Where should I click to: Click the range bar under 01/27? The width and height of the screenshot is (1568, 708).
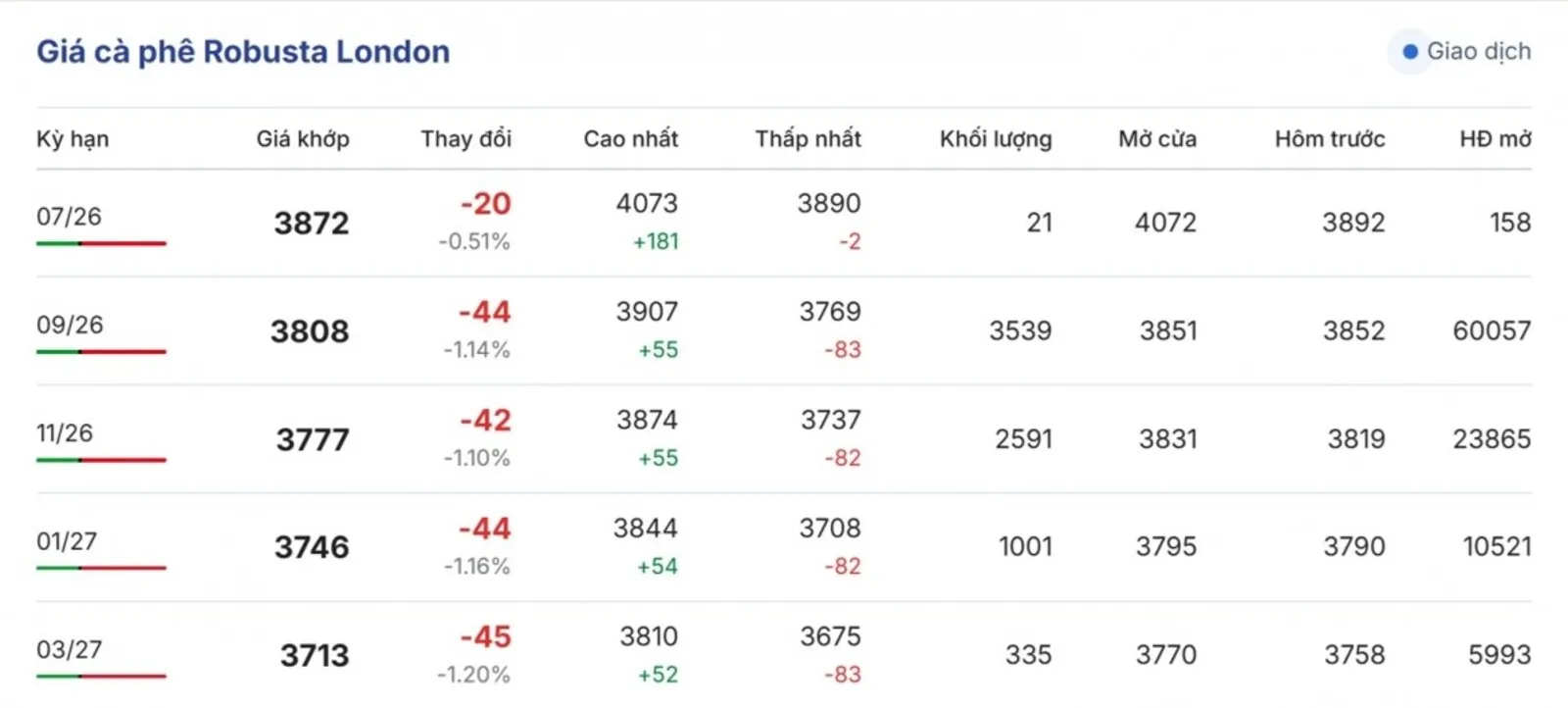pos(101,568)
